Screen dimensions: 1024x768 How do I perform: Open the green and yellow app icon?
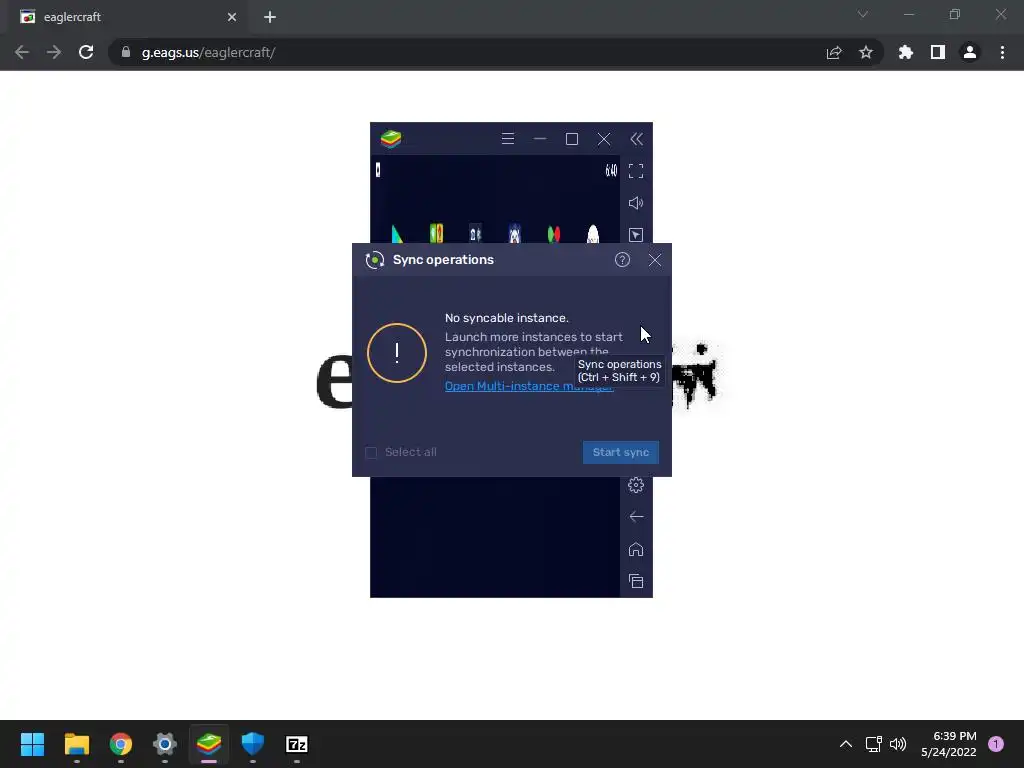[436, 233]
